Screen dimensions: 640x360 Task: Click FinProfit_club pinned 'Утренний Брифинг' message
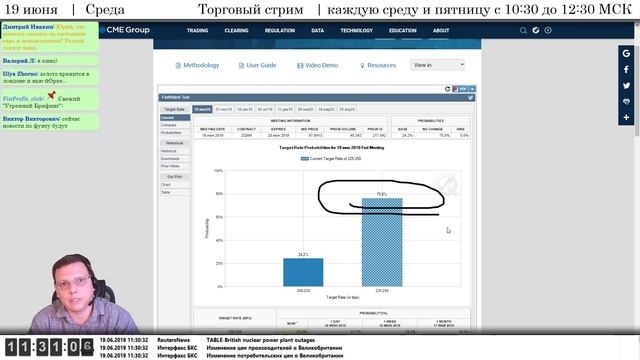(49, 100)
